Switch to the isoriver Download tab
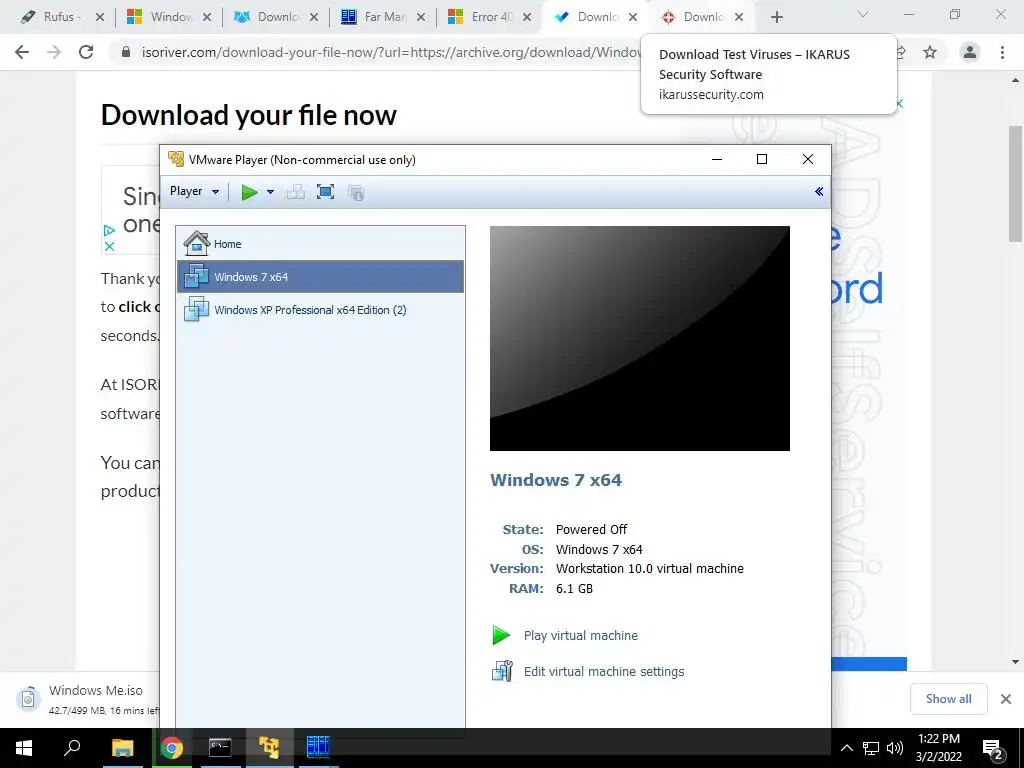Viewport: 1024px width, 768px height. coord(596,17)
